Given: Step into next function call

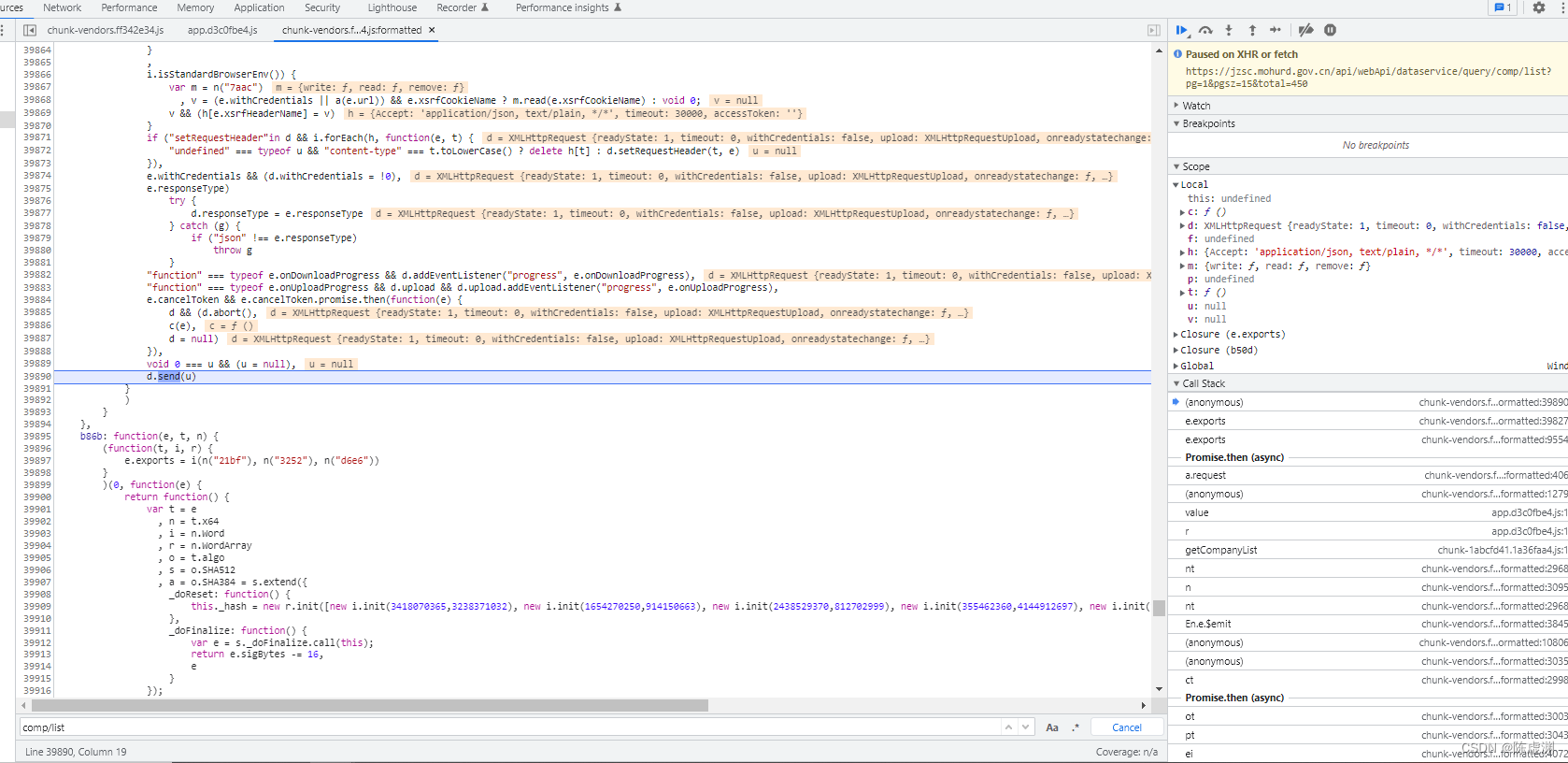Looking at the screenshot, I should click(1229, 30).
